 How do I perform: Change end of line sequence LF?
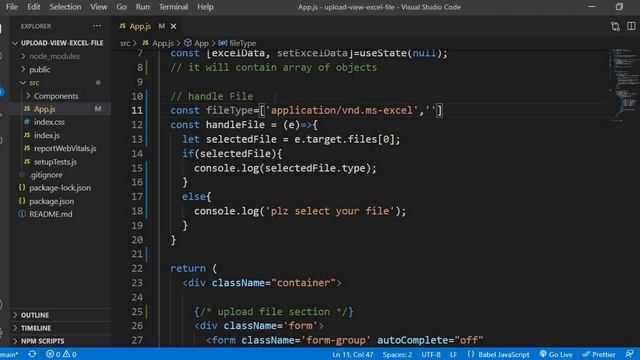point(453,354)
